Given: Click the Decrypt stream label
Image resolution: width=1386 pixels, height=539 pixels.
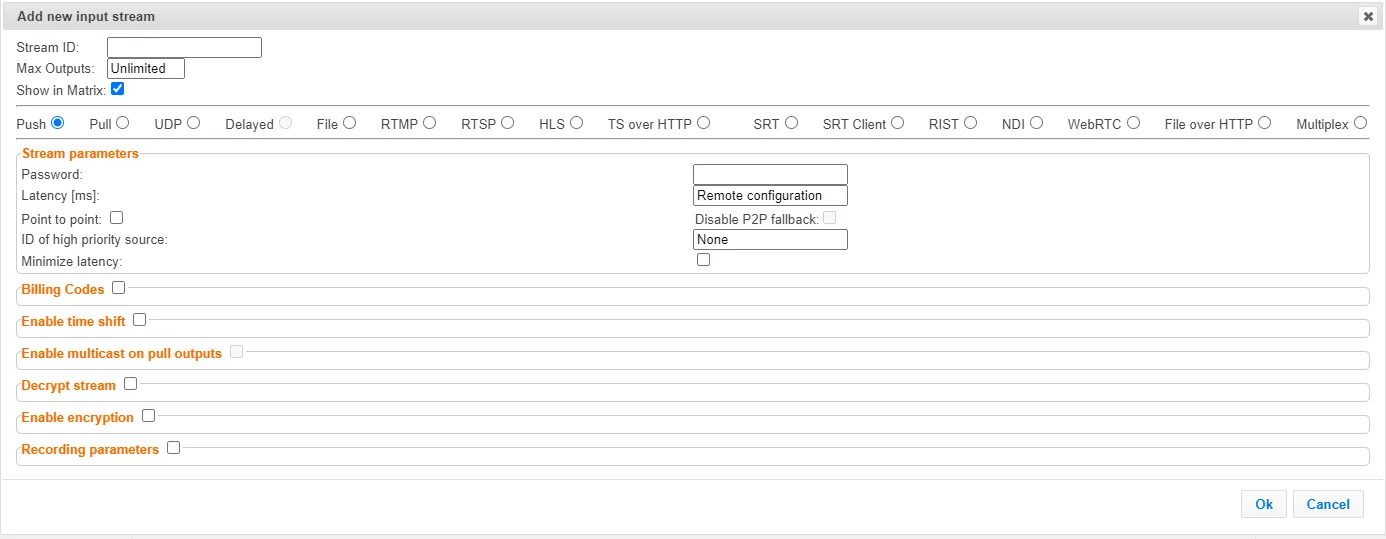Looking at the screenshot, I should pyautogui.click(x=69, y=386).
